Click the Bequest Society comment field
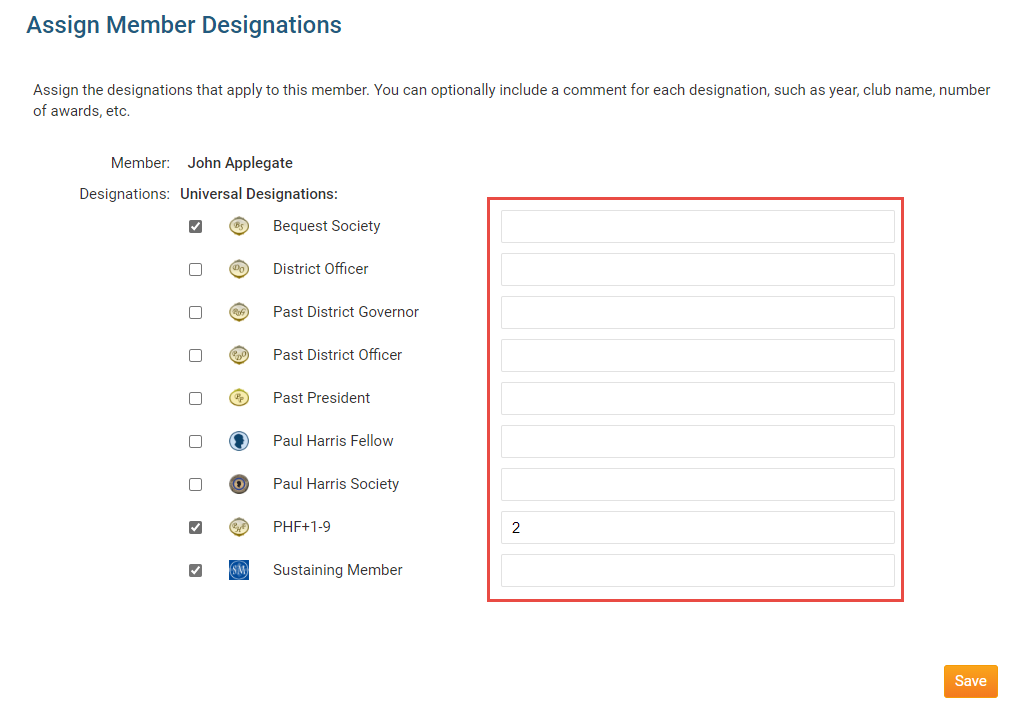The width and height of the screenshot is (1019, 710). (697, 226)
